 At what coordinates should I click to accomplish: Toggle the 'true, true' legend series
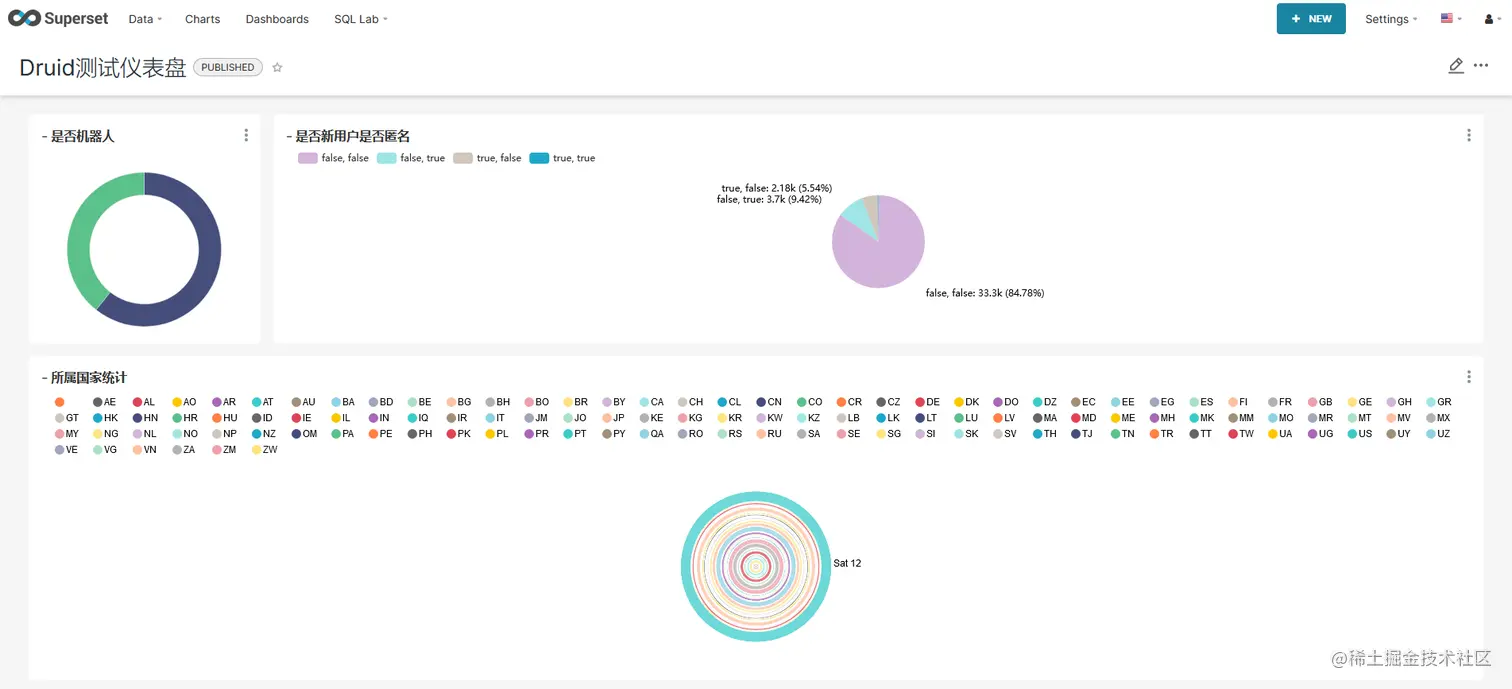pyautogui.click(x=562, y=158)
